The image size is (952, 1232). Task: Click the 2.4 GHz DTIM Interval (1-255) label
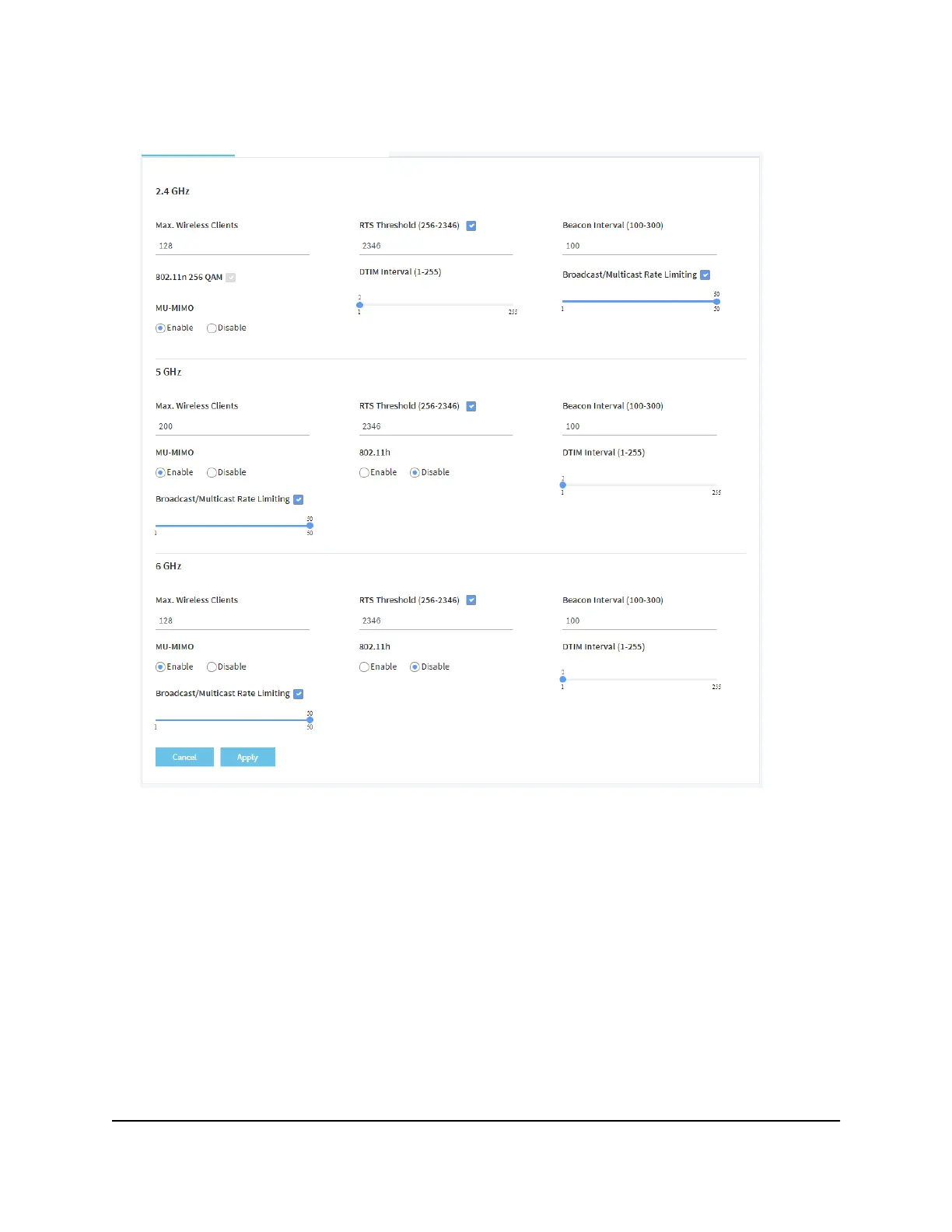(400, 272)
